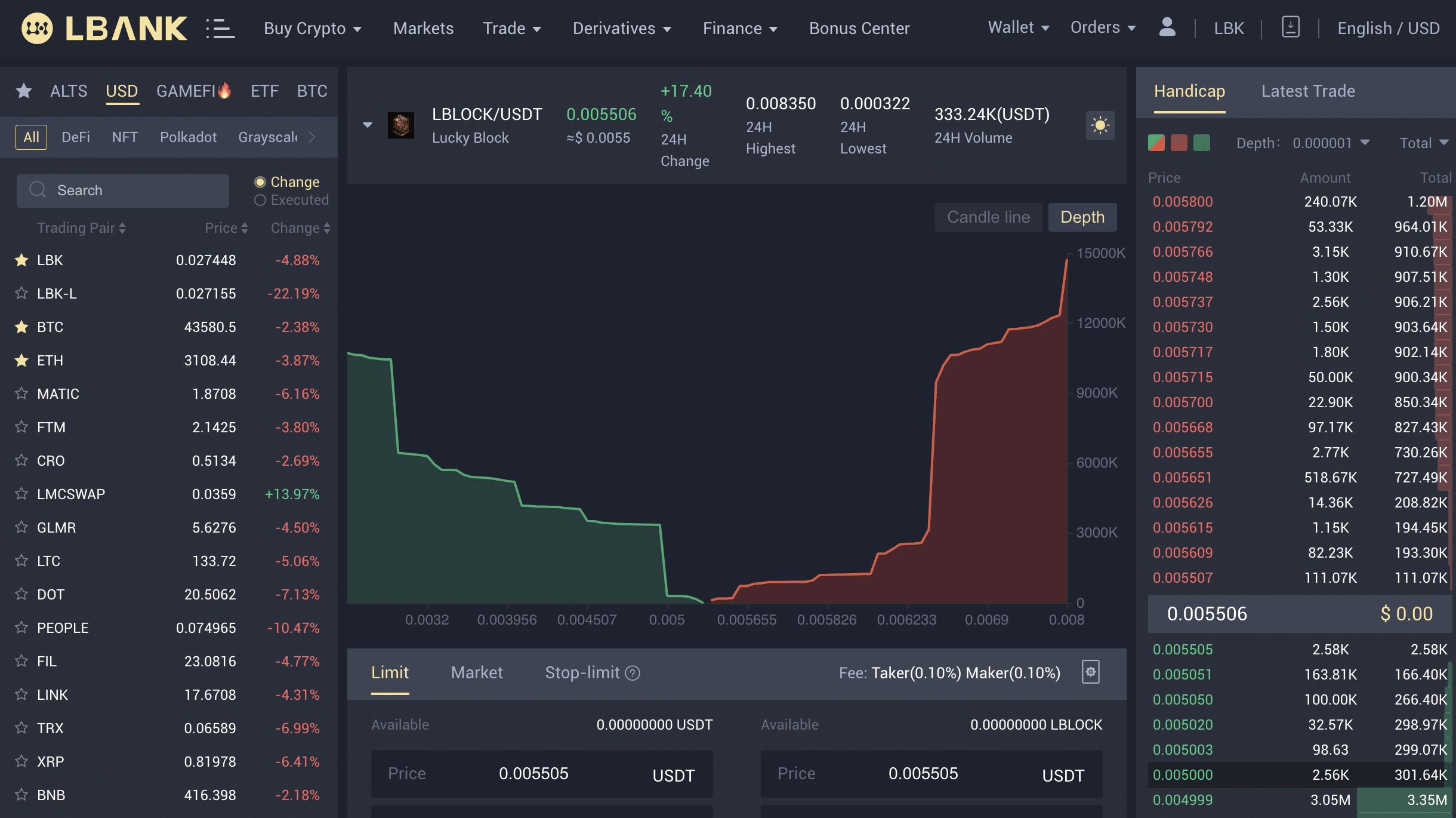This screenshot has width=1456, height=818.
Task: Go to Markets page
Action: [x=423, y=28]
